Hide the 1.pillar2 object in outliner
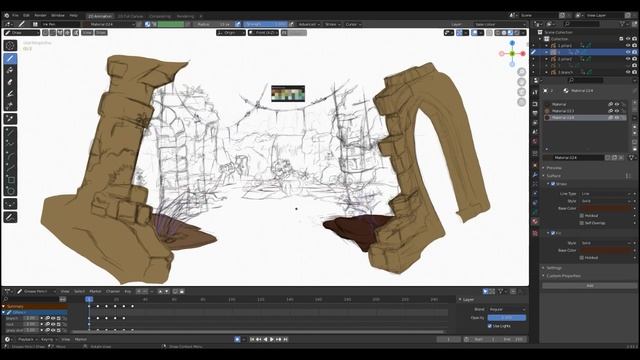Image resolution: width=640 pixels, height=360 pixels. [x=628, y=46]
